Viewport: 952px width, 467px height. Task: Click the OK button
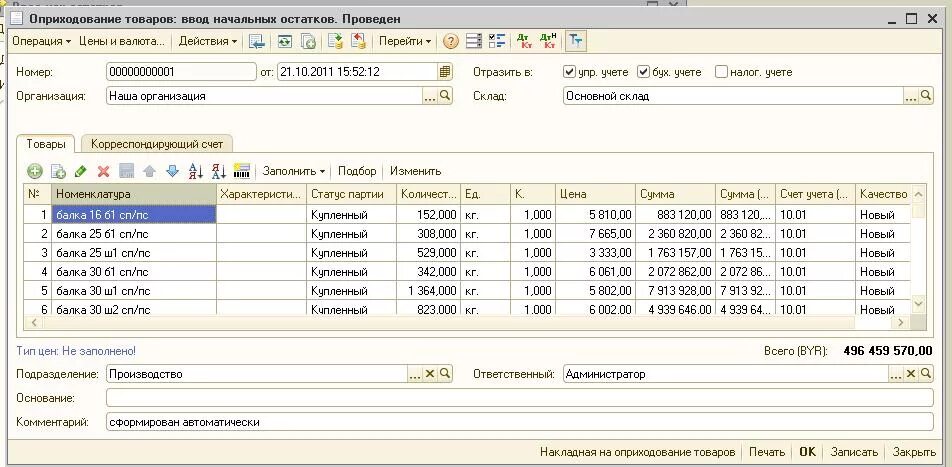(808, 452)
